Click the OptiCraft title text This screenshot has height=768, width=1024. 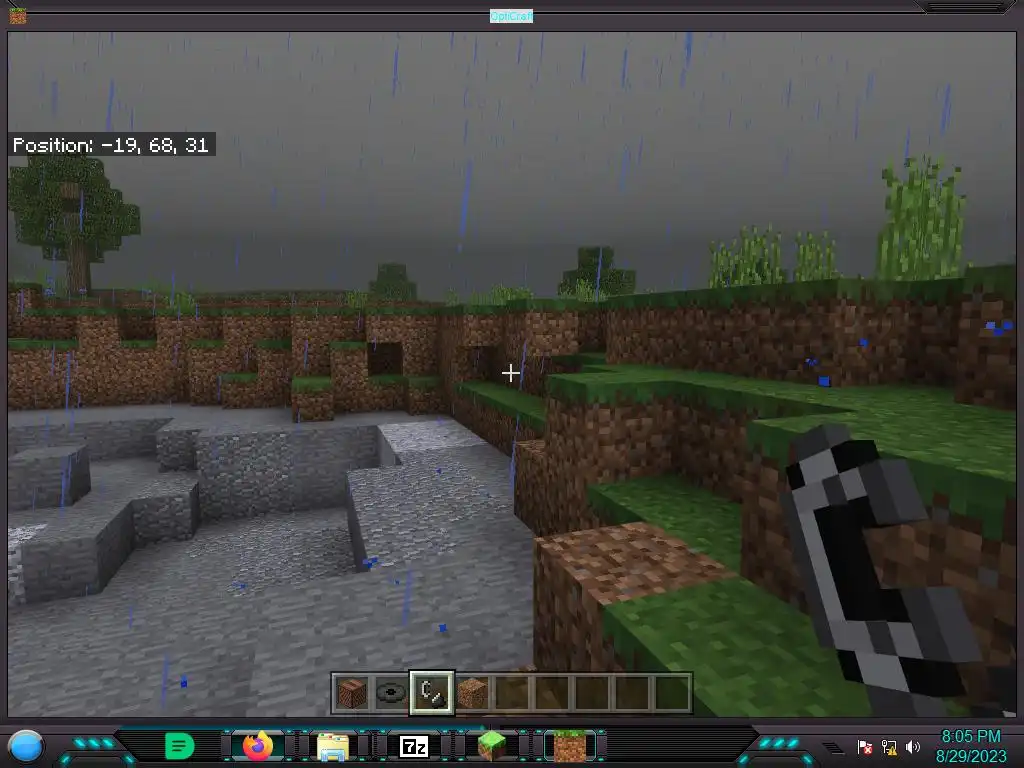(511, 16)
